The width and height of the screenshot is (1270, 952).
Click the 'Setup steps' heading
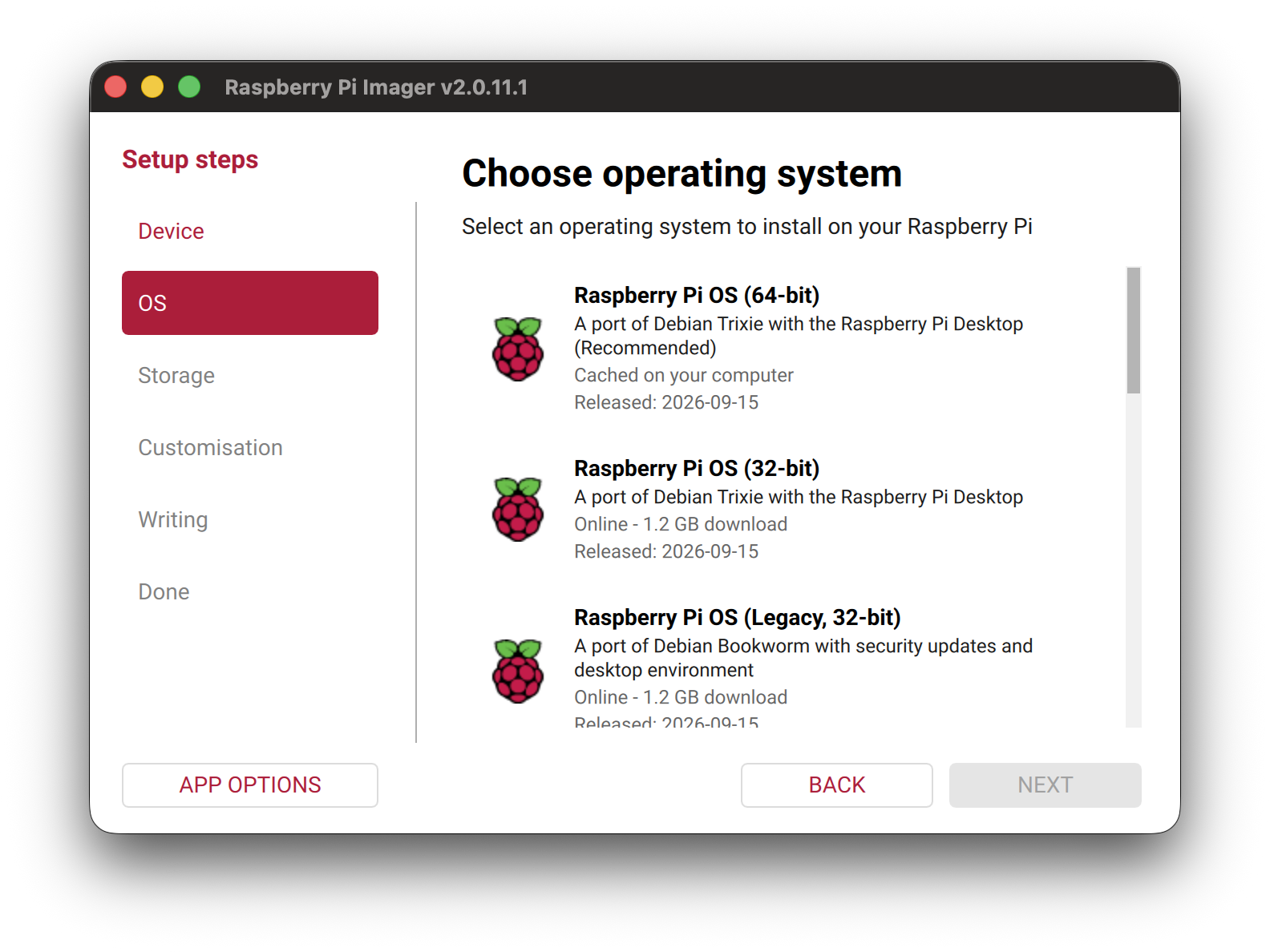190,160
